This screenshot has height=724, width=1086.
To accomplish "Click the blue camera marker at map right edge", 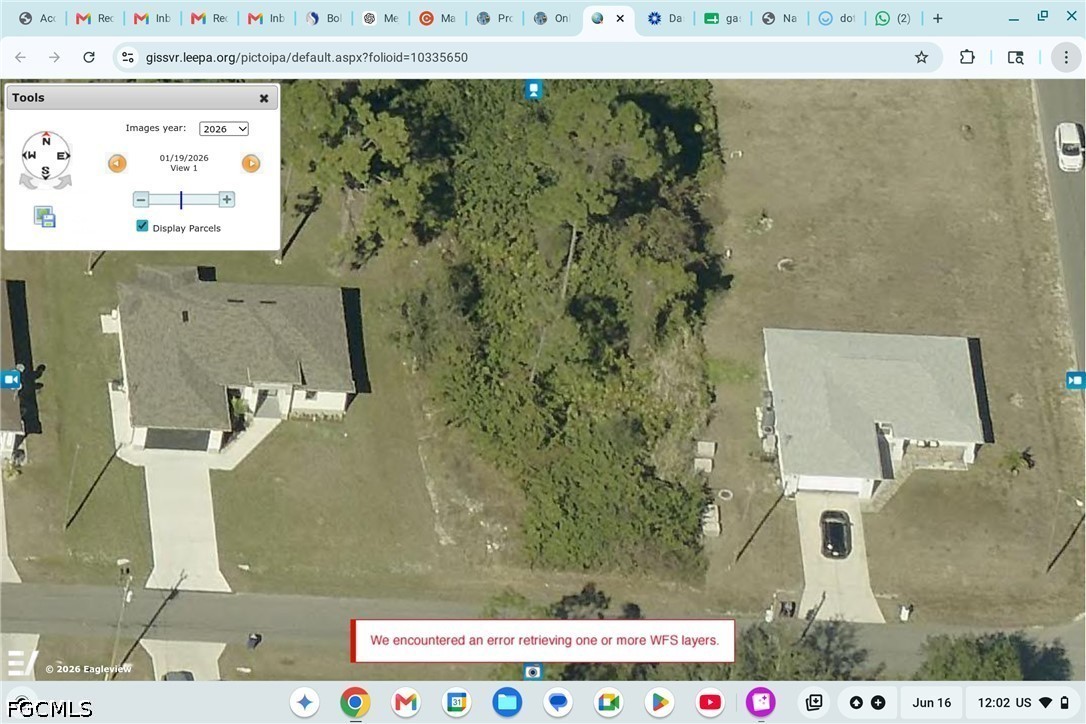I will click(x=1076, y=380).
